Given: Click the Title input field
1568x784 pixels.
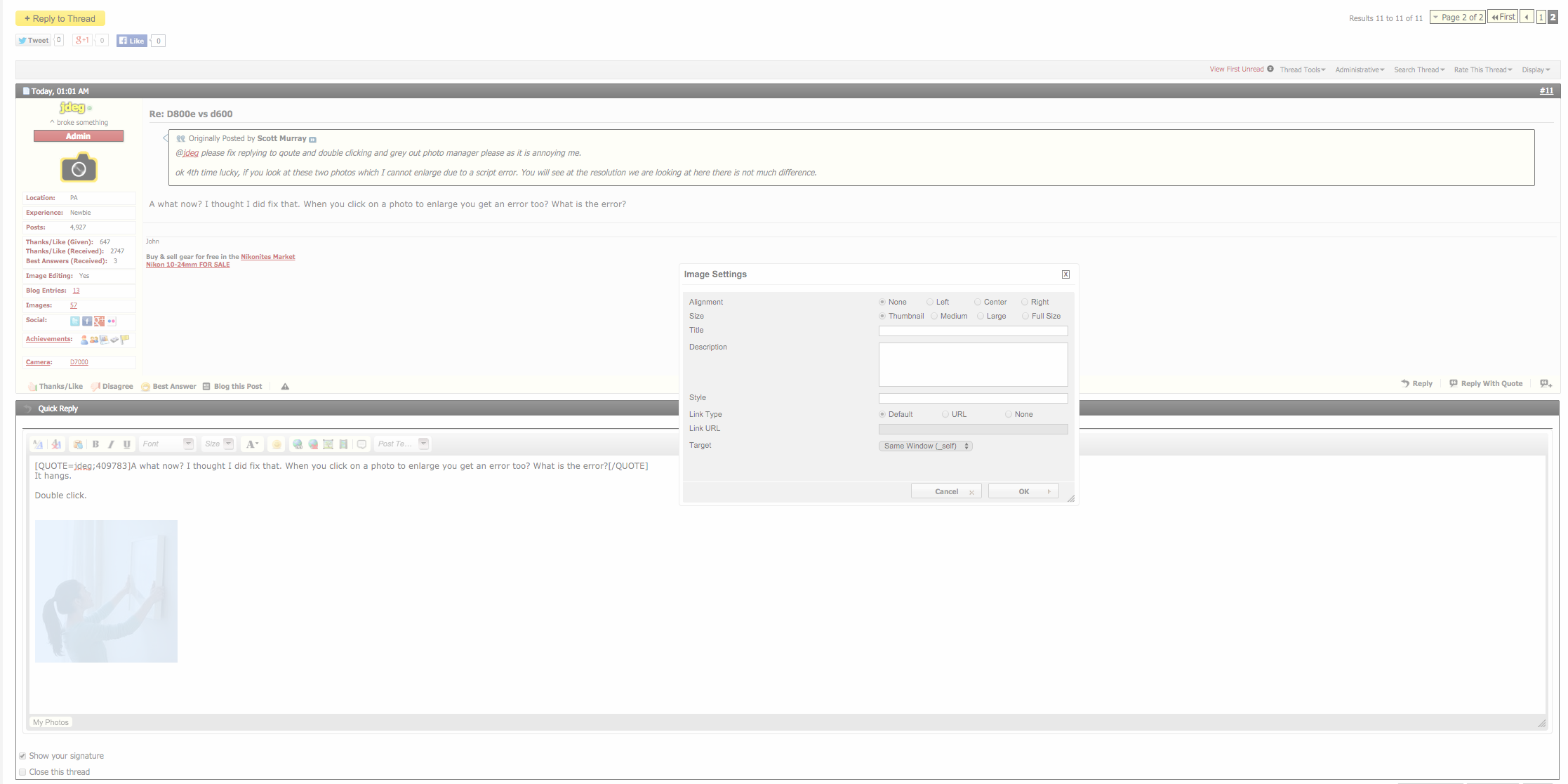Looking at the screenshot, I should coord(973,331).
